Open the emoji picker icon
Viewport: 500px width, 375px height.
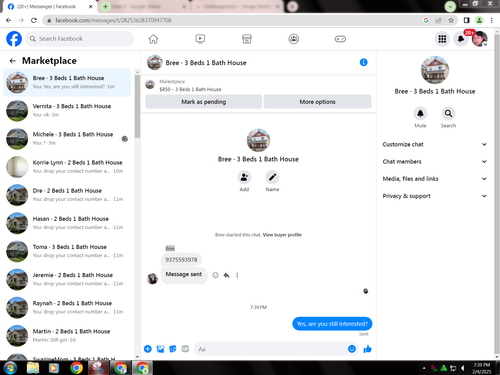(352, 349)
